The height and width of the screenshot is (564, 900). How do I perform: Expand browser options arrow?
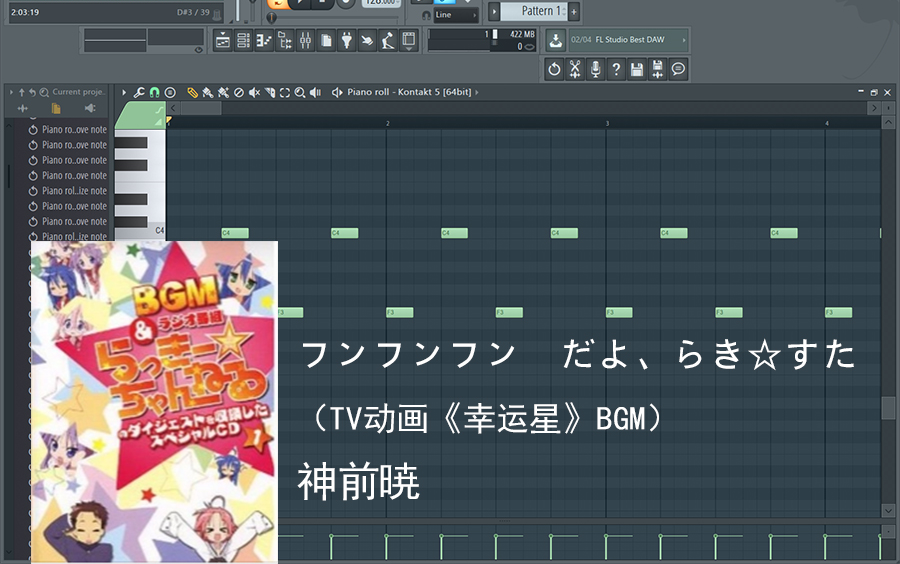(x=11, y=92)
